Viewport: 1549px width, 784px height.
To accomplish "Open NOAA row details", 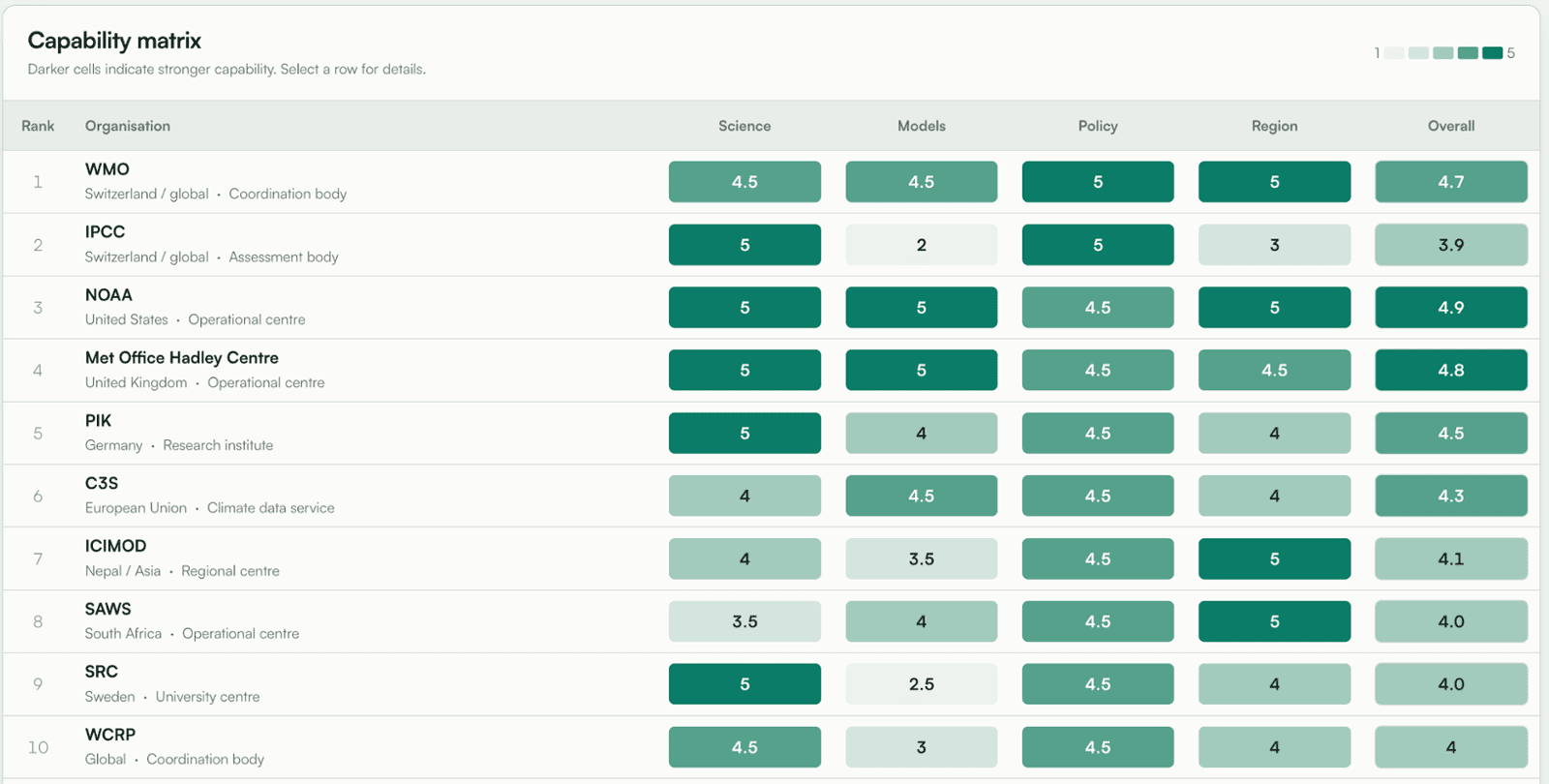I will pyautogui.click(x=771, y=308).
